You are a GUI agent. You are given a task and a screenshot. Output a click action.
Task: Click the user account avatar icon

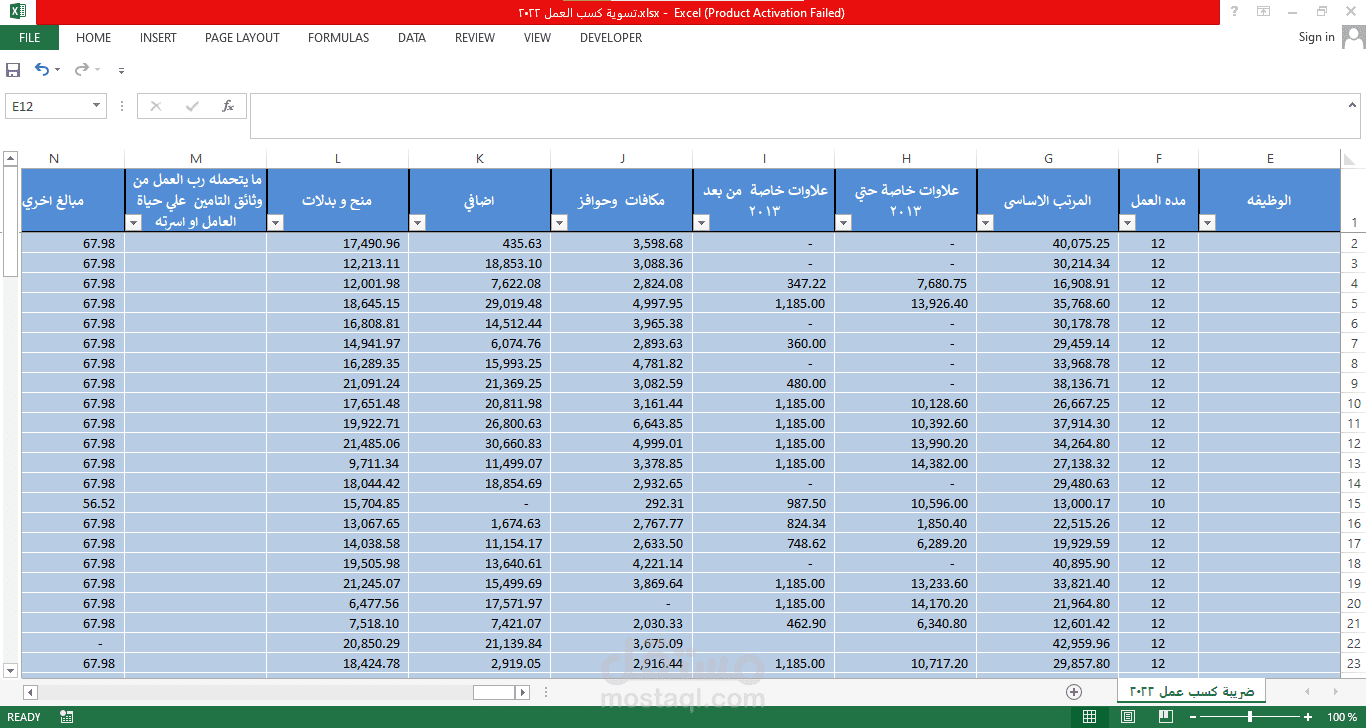click(1353, 38)
